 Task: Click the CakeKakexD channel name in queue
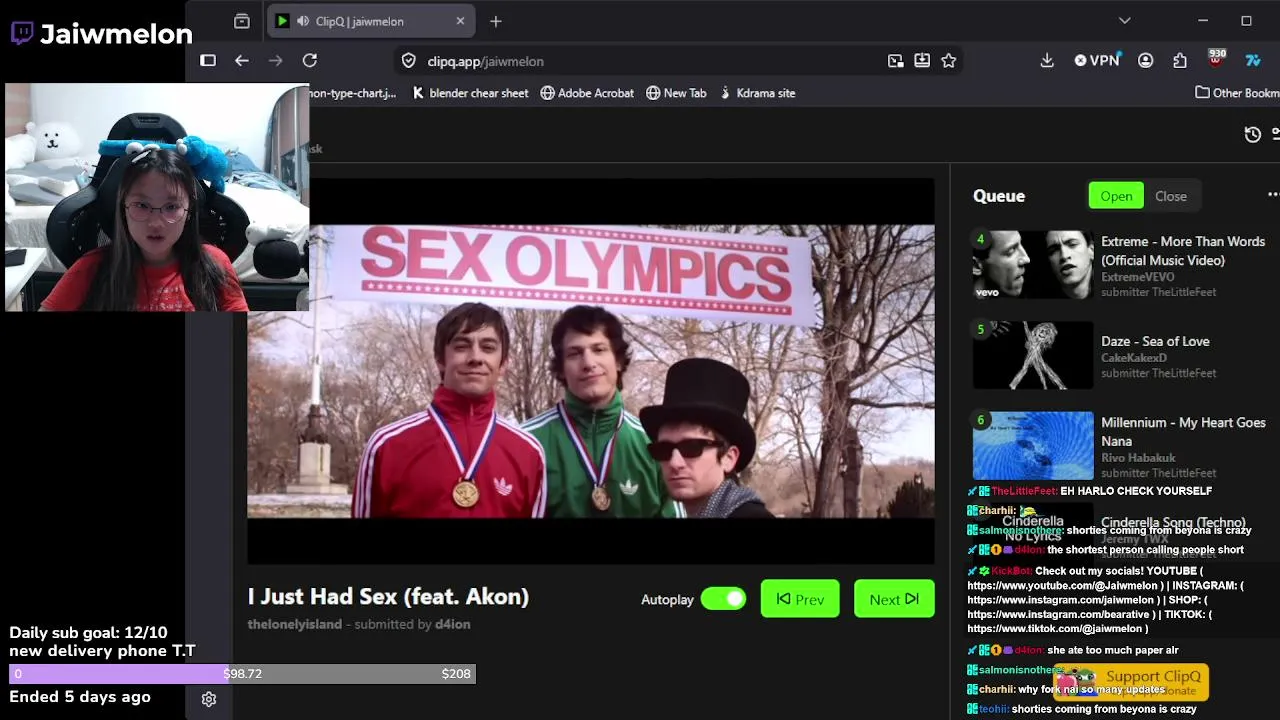[1134, 358]
